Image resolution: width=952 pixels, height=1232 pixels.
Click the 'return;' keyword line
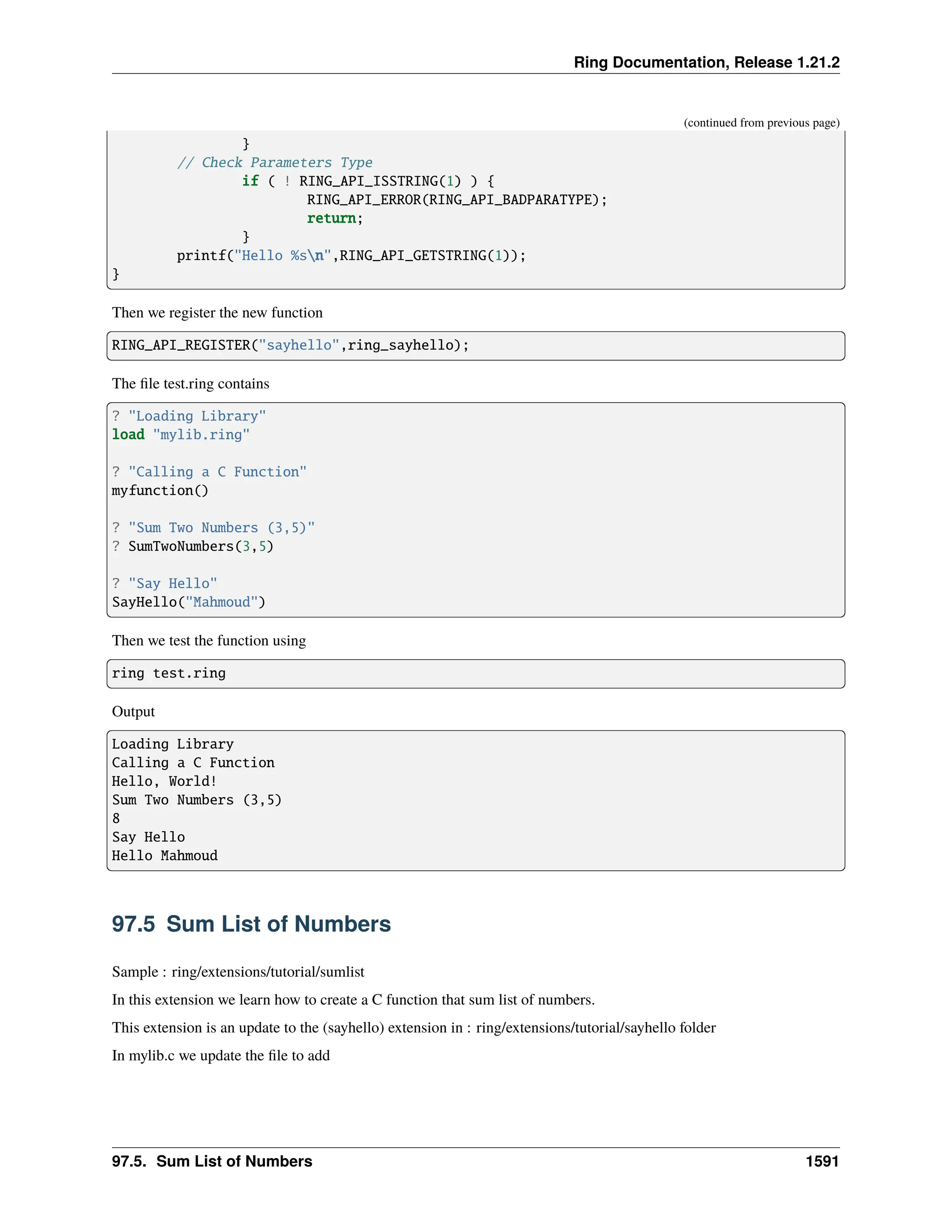pyautogui.click(x=334, y=219)
